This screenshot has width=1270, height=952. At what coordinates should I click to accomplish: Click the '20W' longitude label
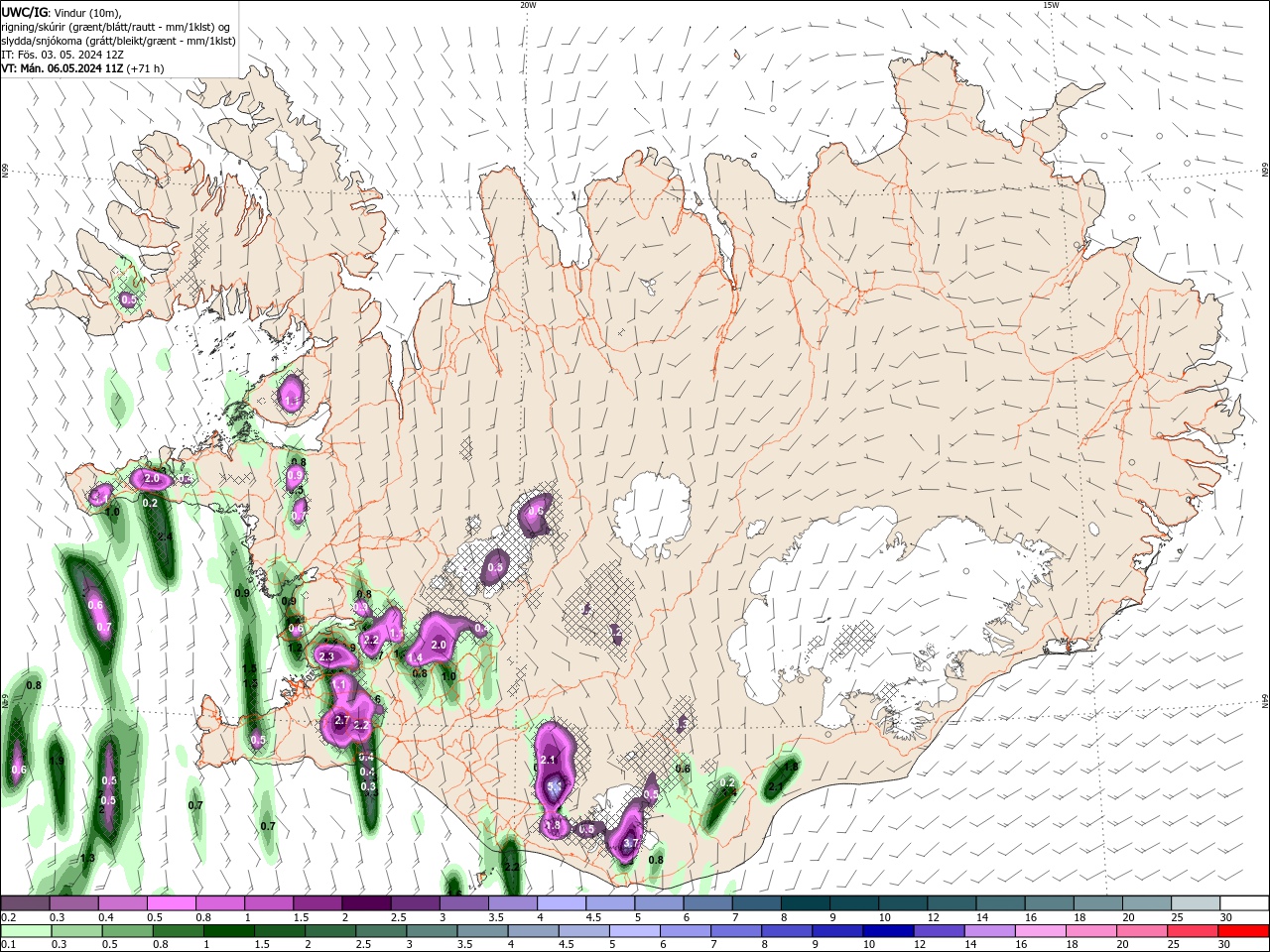(528, 5)
